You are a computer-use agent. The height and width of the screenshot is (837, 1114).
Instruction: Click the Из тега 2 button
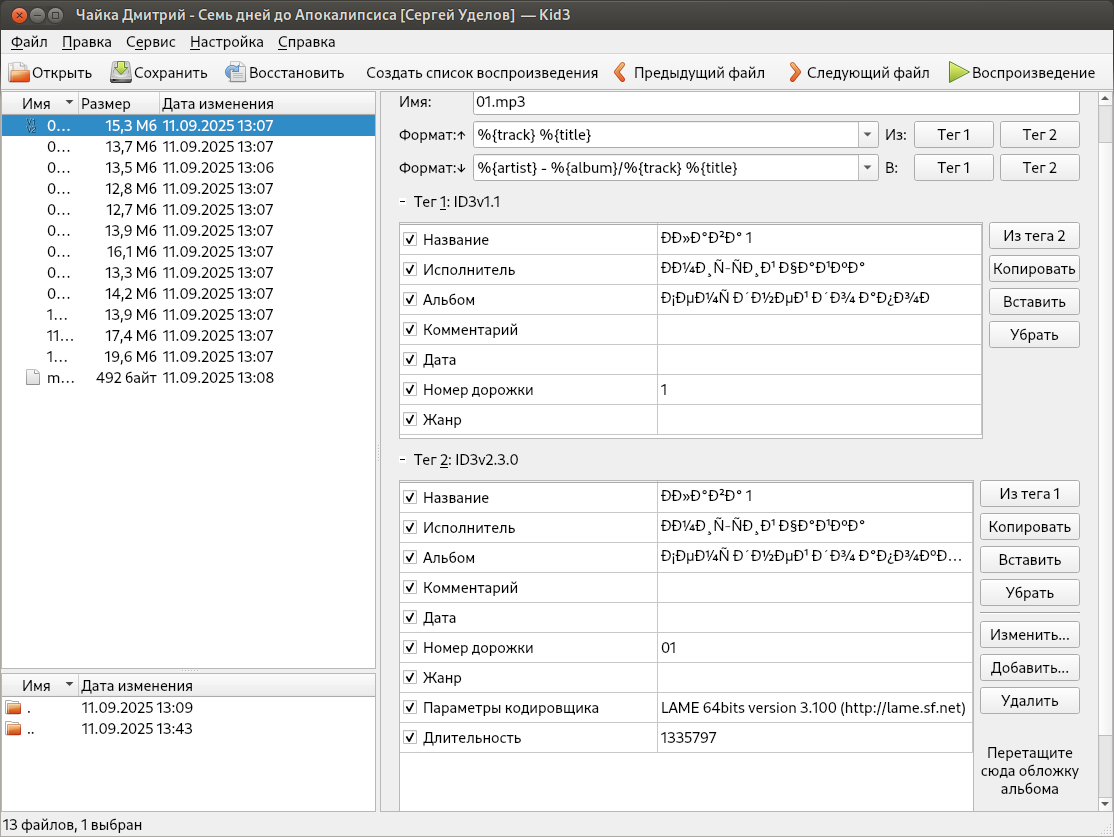click(x=1034, y=236)
